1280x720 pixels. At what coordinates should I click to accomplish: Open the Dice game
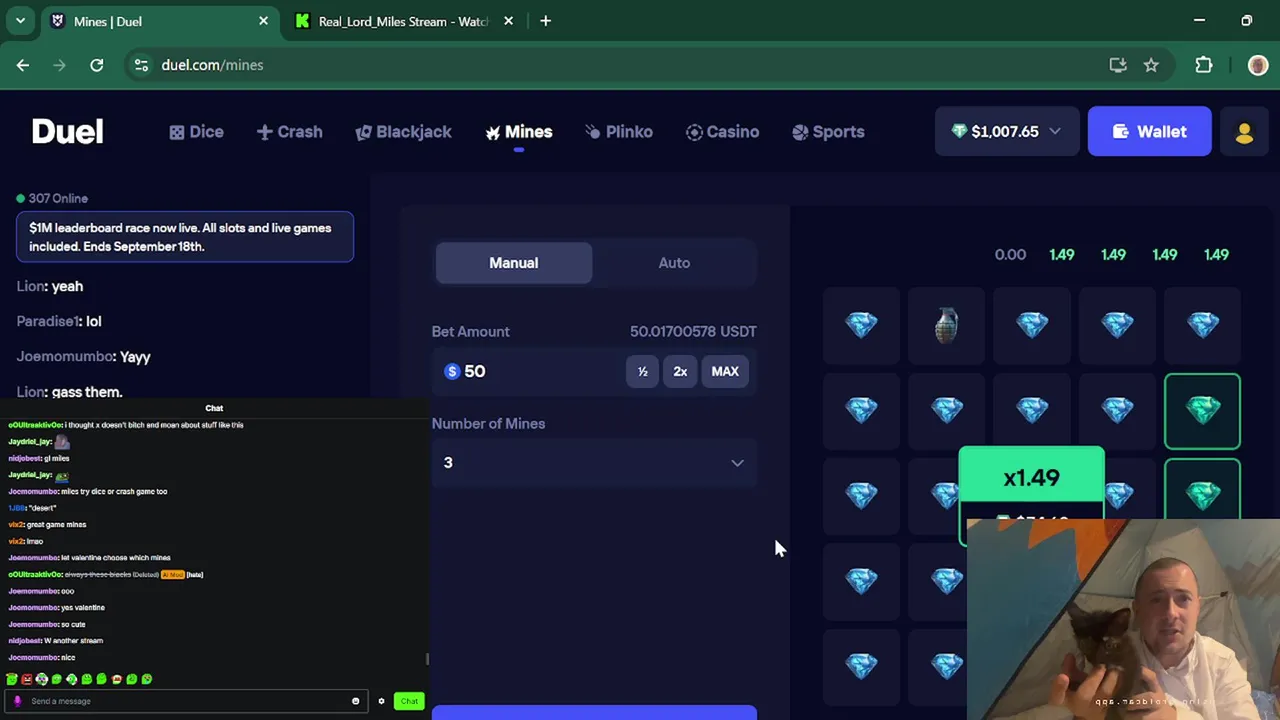coord(196,132)
